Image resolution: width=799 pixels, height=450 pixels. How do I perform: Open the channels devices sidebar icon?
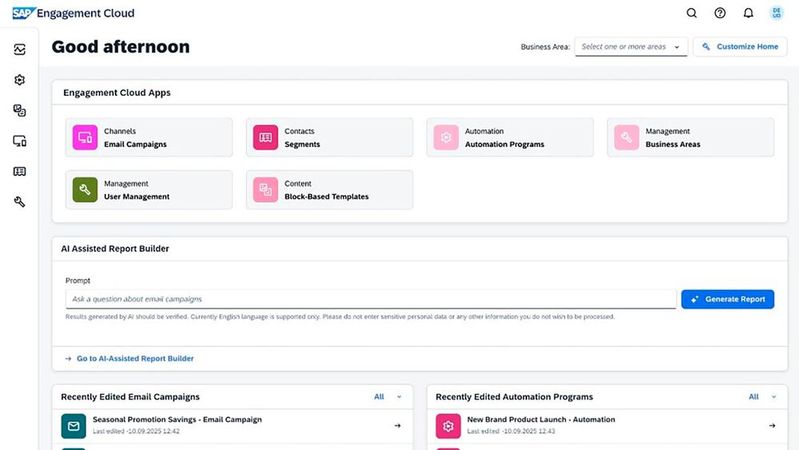[19, 141]
